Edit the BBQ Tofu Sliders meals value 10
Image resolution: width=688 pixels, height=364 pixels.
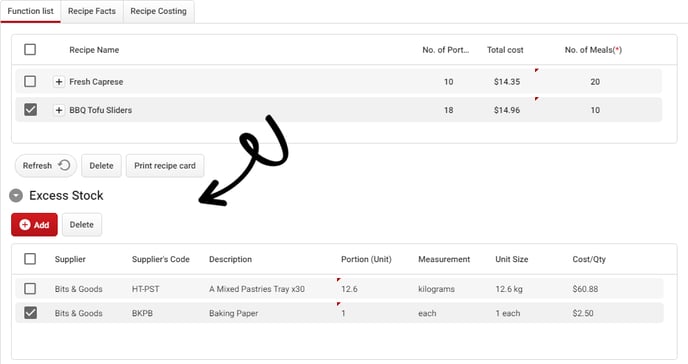click(595, 110)
